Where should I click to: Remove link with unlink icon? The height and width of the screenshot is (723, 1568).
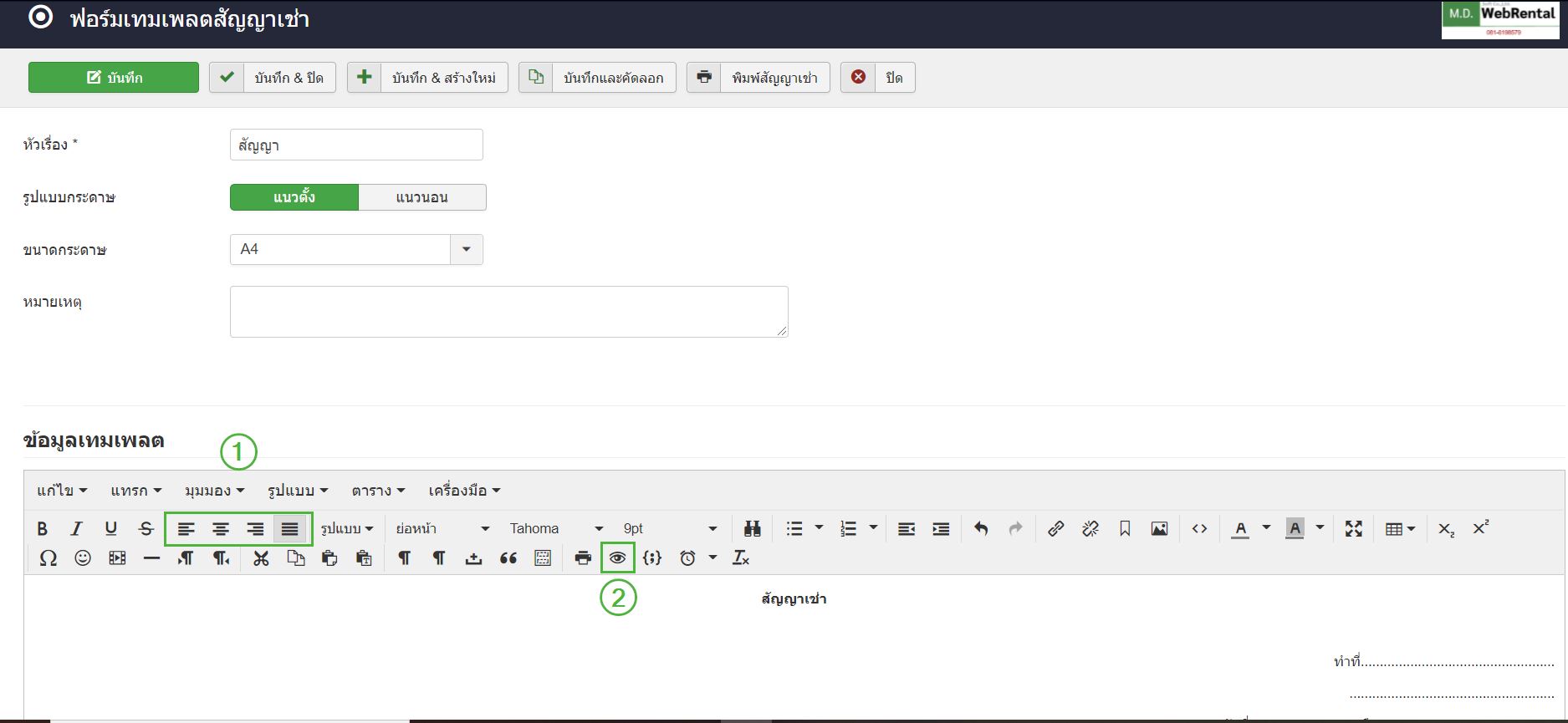point(1090,528)
